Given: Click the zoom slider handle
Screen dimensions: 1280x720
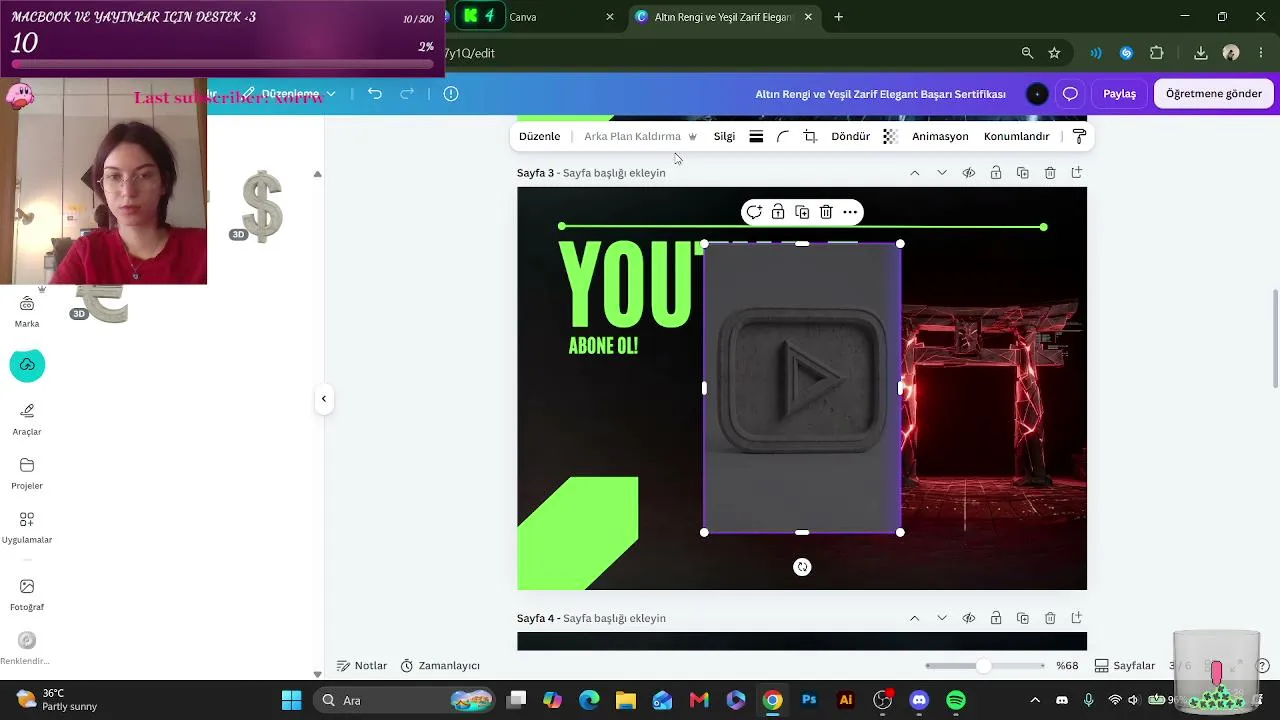Looking at the screenshot, I should [984, 666].
